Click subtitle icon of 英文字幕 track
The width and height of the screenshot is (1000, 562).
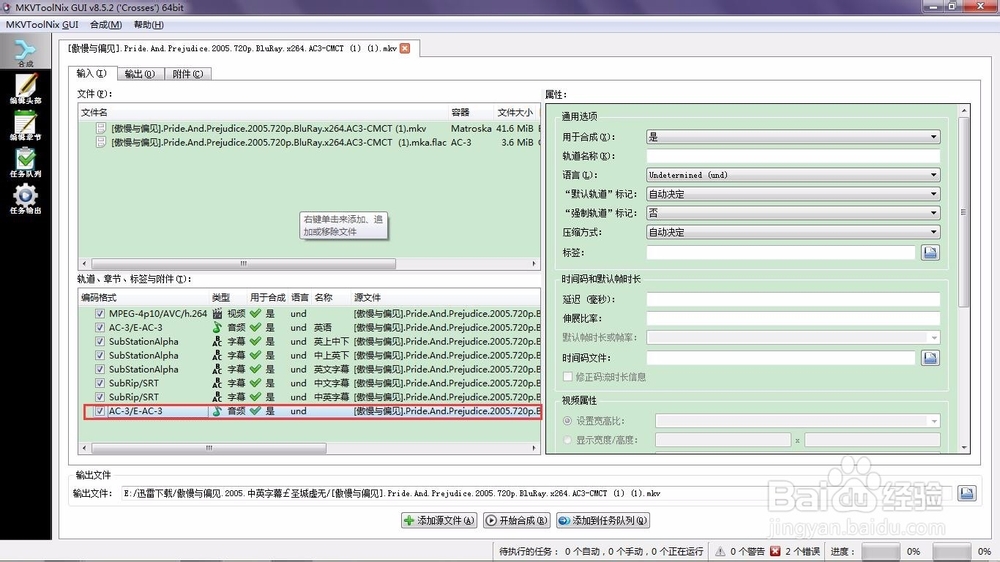tap(217, 369)
